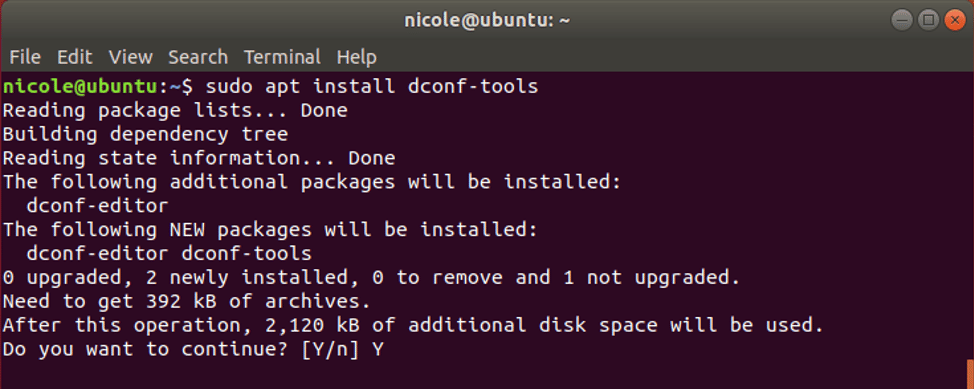Minimize the terminal window
Screen dimensions: 974x389
tap(901, 21)
